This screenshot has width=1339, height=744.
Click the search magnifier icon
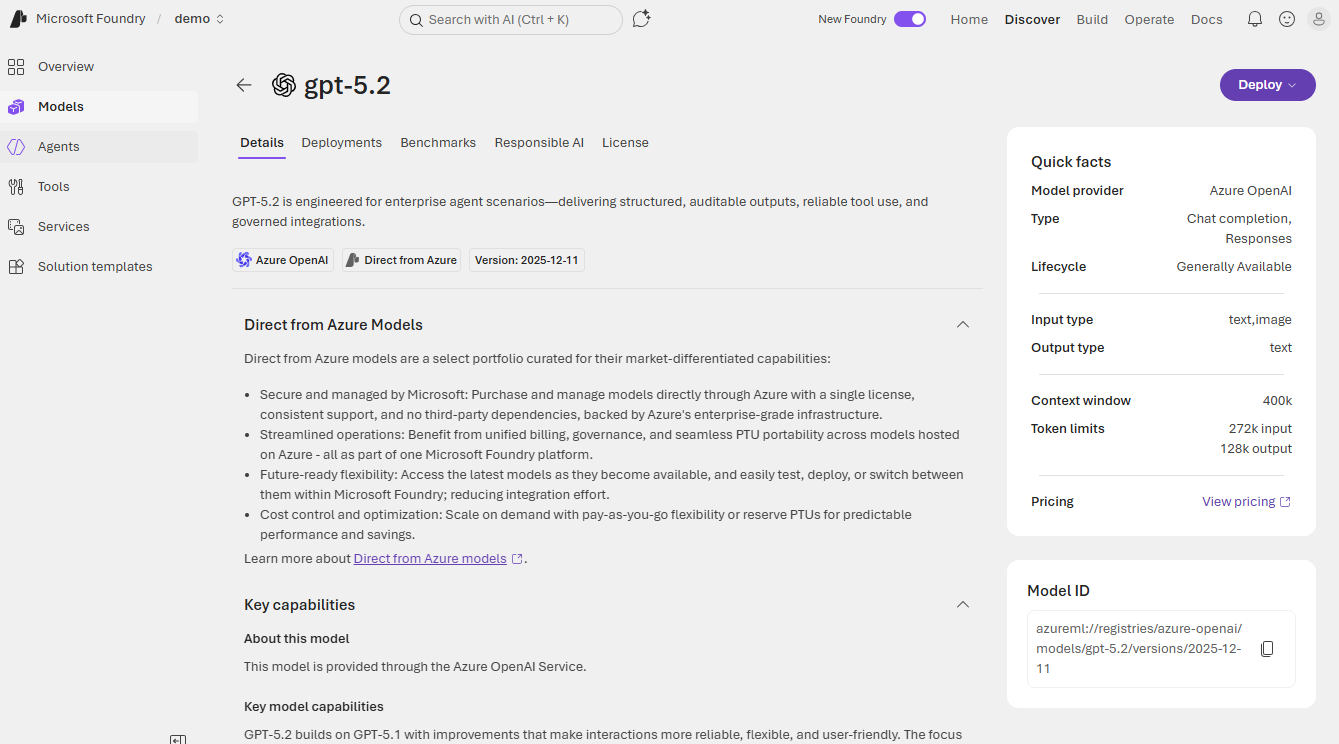pos(415,20)
